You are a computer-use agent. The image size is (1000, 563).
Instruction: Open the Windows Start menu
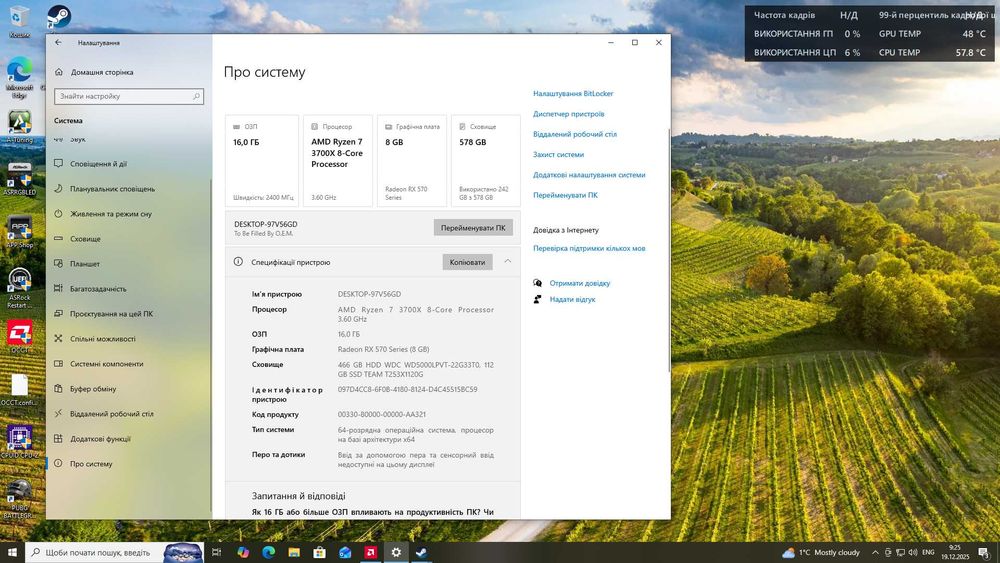[11, 552]
